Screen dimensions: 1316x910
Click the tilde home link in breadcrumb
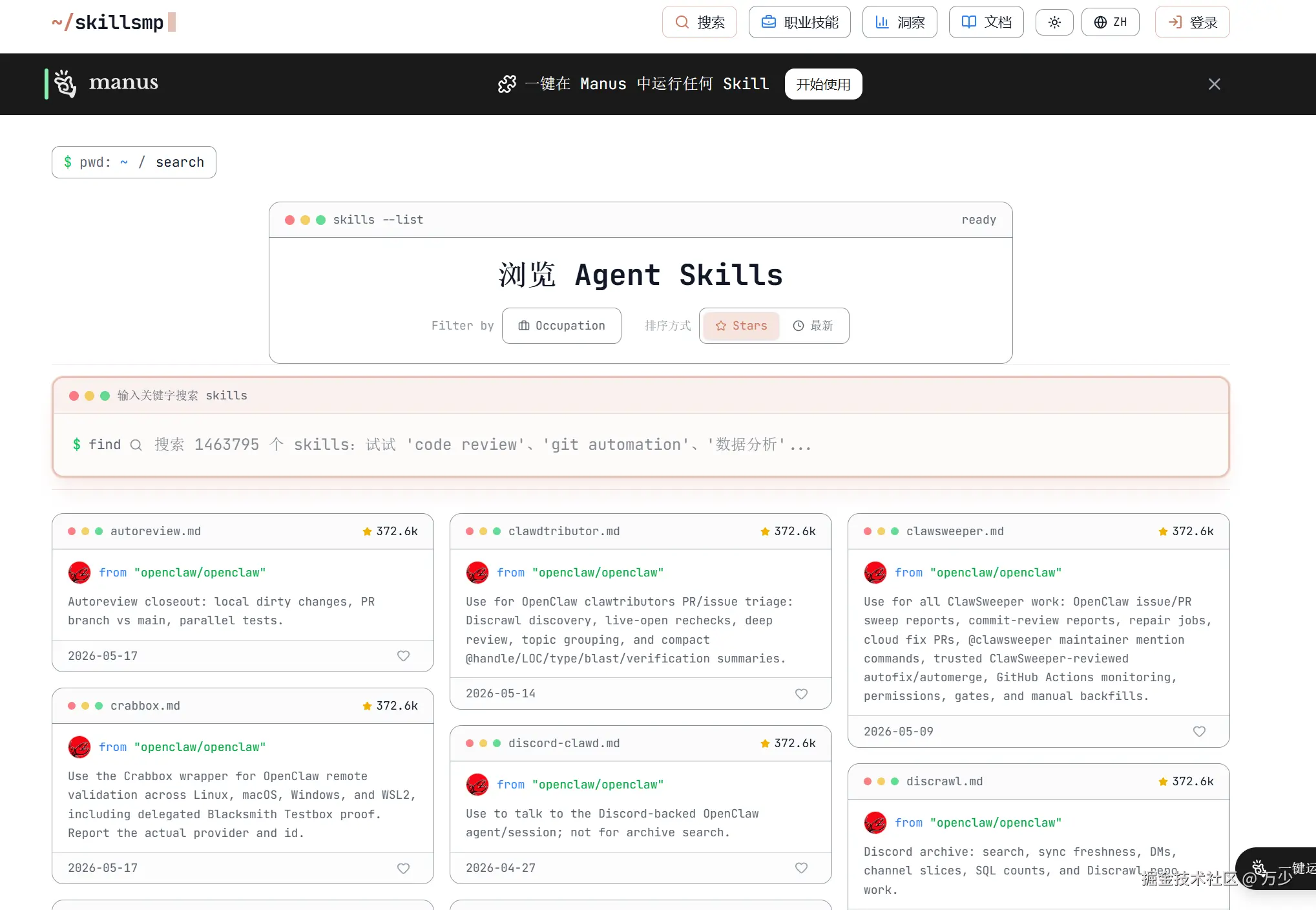[124, 162]
